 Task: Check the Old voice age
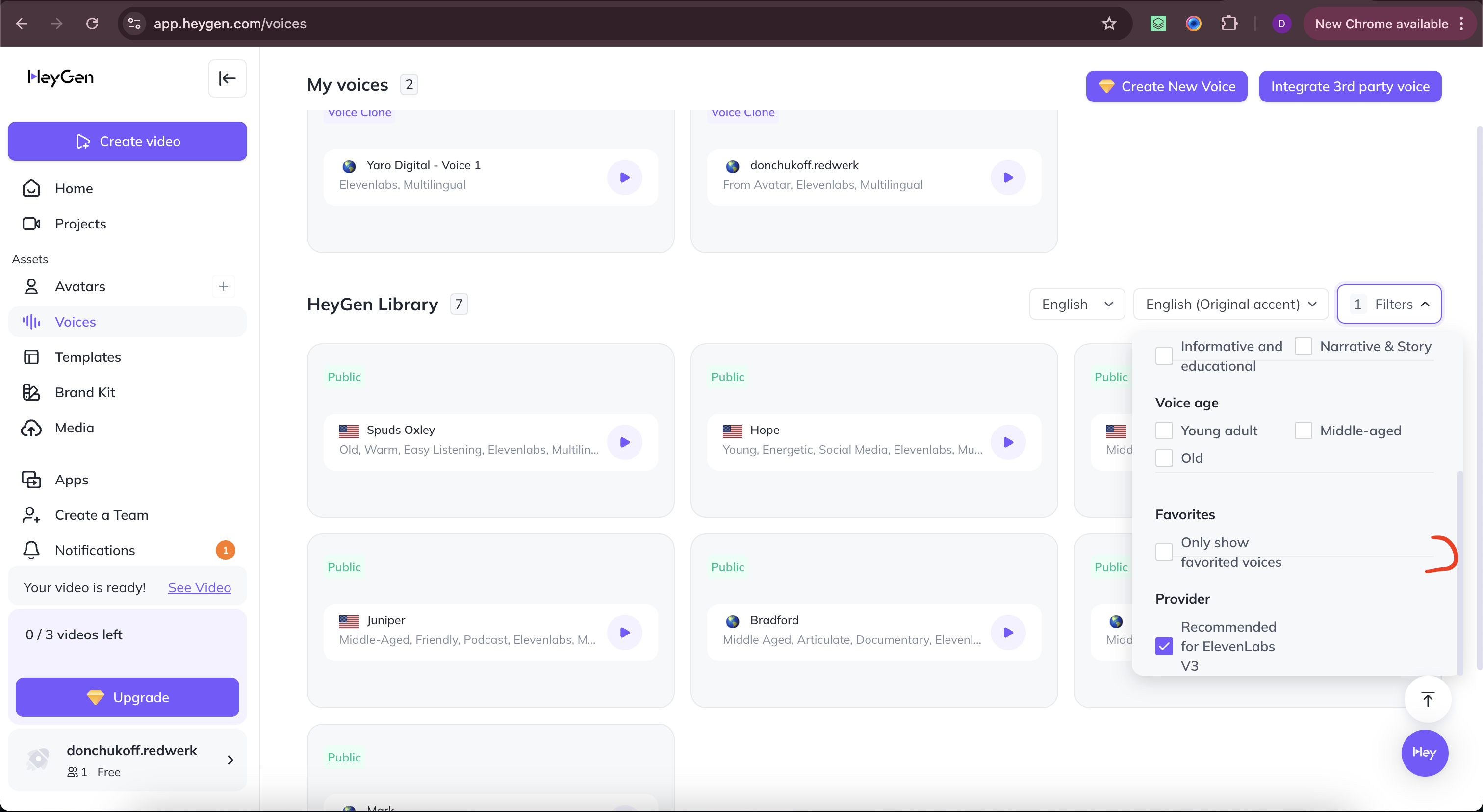[x=1164, y=458]
